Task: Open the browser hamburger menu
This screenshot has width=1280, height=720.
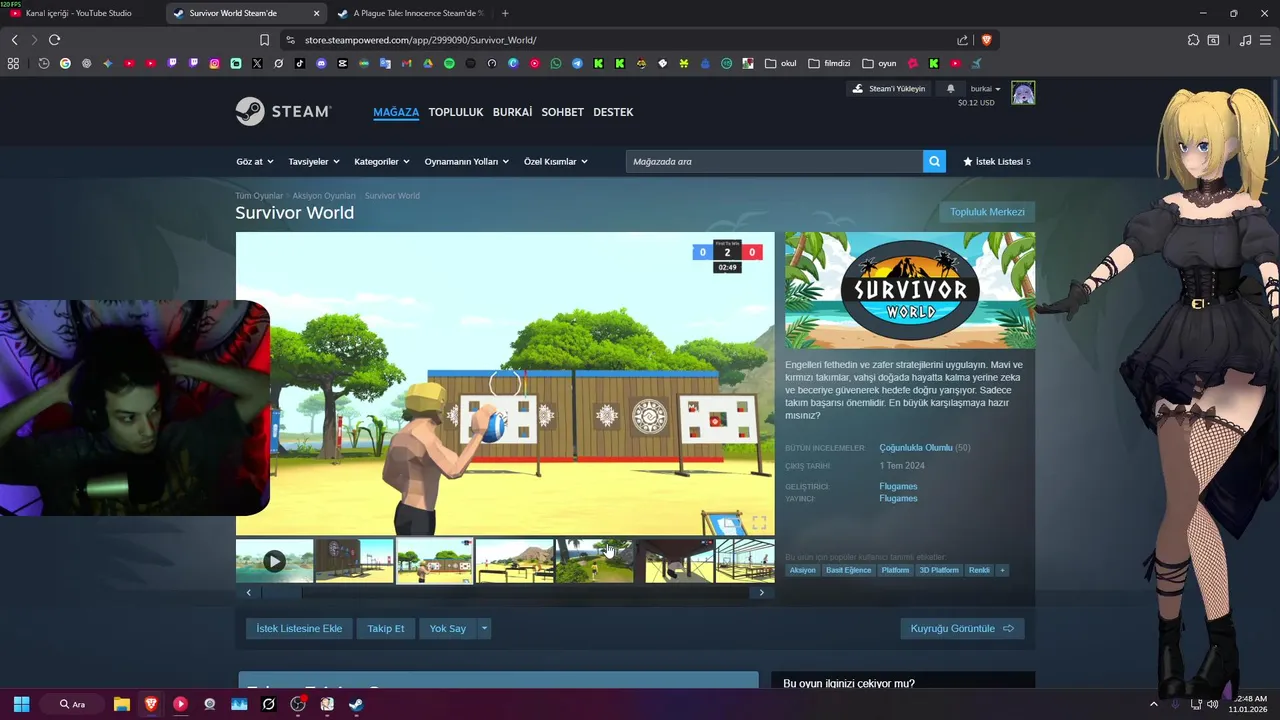Action: 1266,40
